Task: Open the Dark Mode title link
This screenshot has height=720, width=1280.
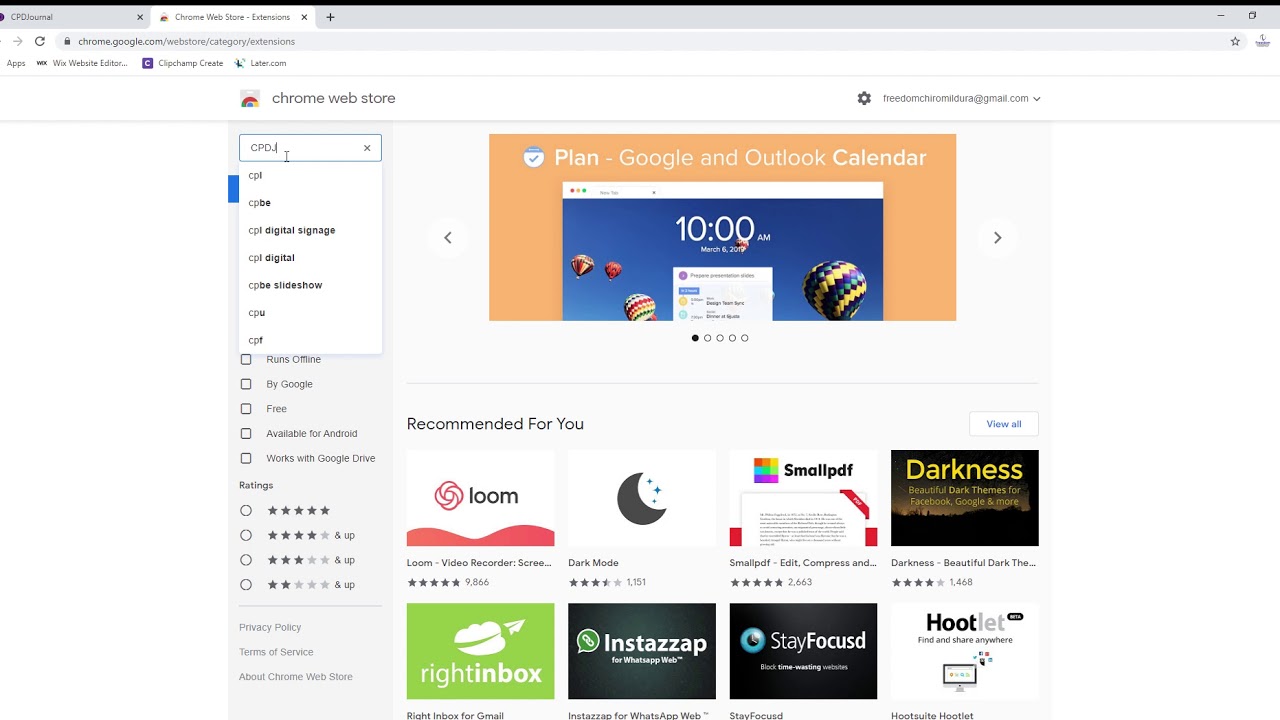Action: click(593, 563)
